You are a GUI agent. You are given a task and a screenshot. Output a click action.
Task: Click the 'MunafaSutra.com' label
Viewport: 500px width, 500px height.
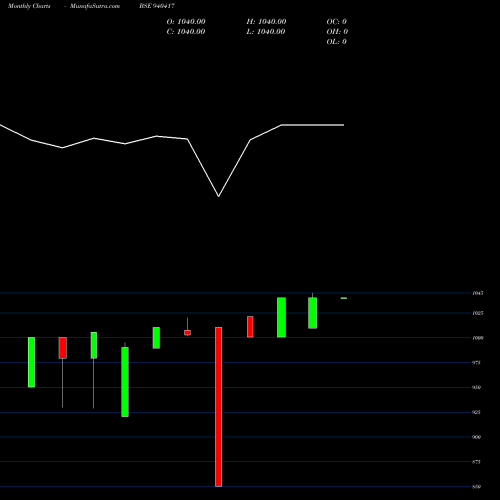pyautogui.click(x=95, y=6)
